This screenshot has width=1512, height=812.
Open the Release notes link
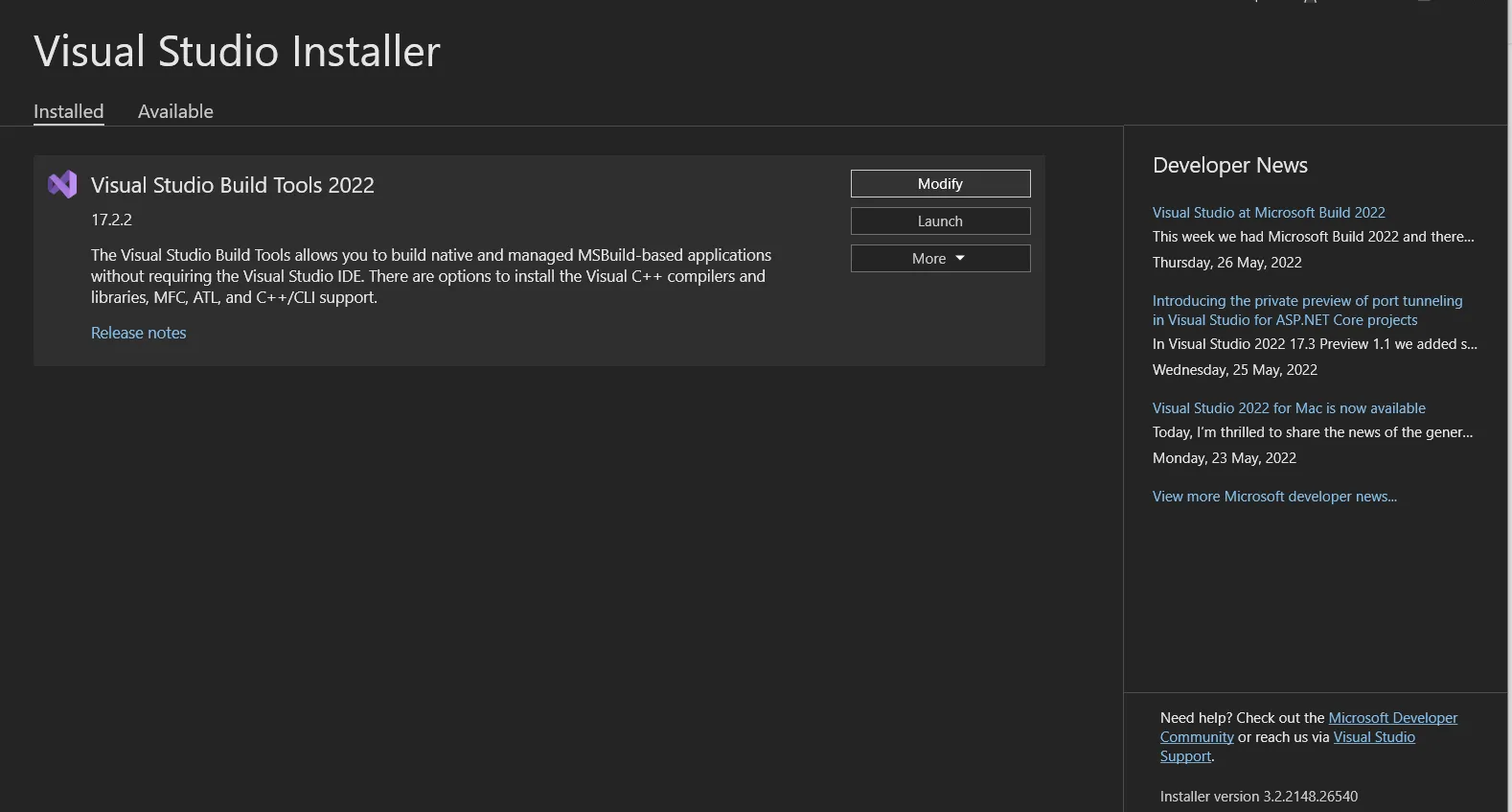[139, 333]
